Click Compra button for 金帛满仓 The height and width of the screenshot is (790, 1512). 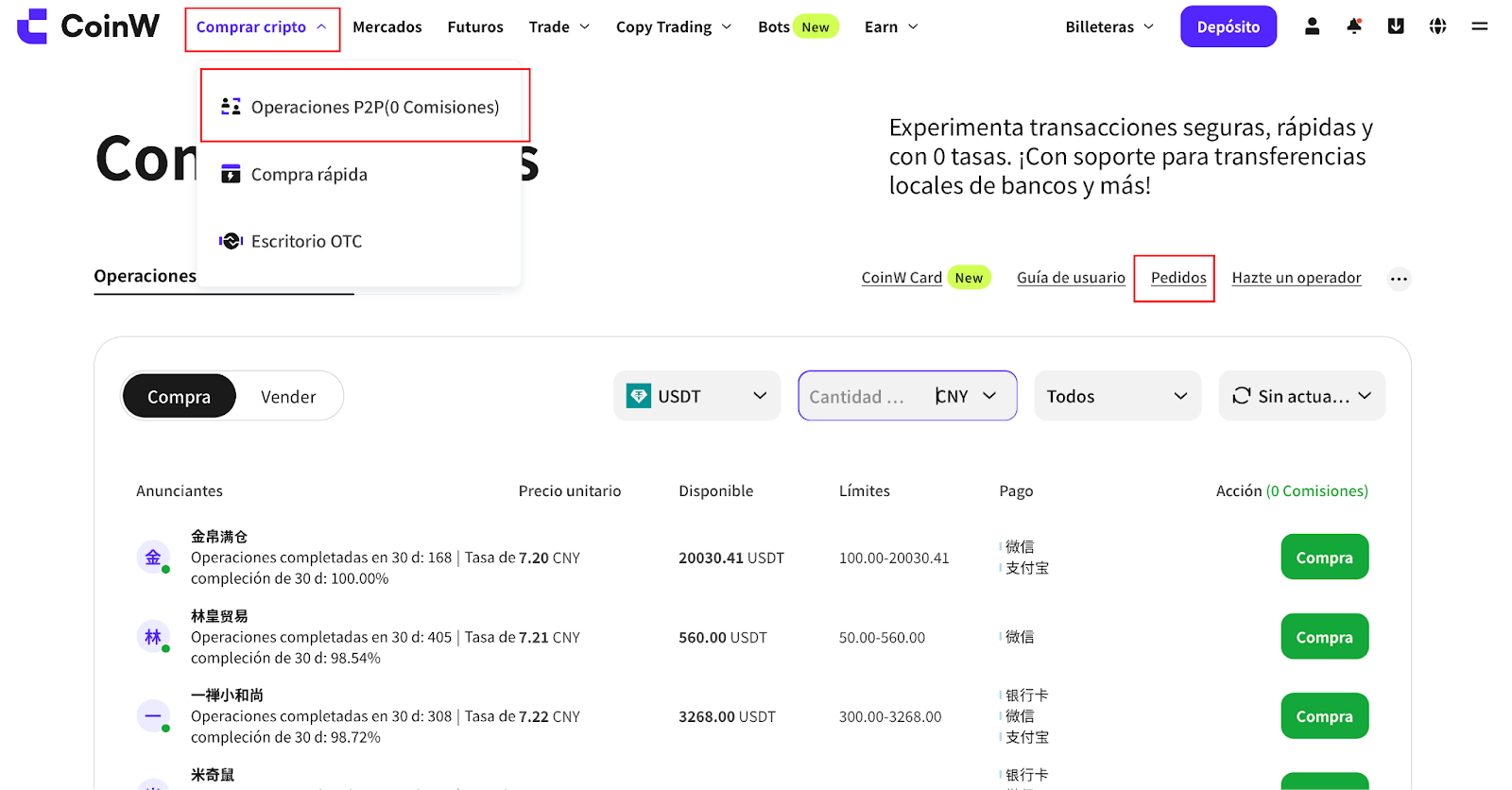(1324, 558)
